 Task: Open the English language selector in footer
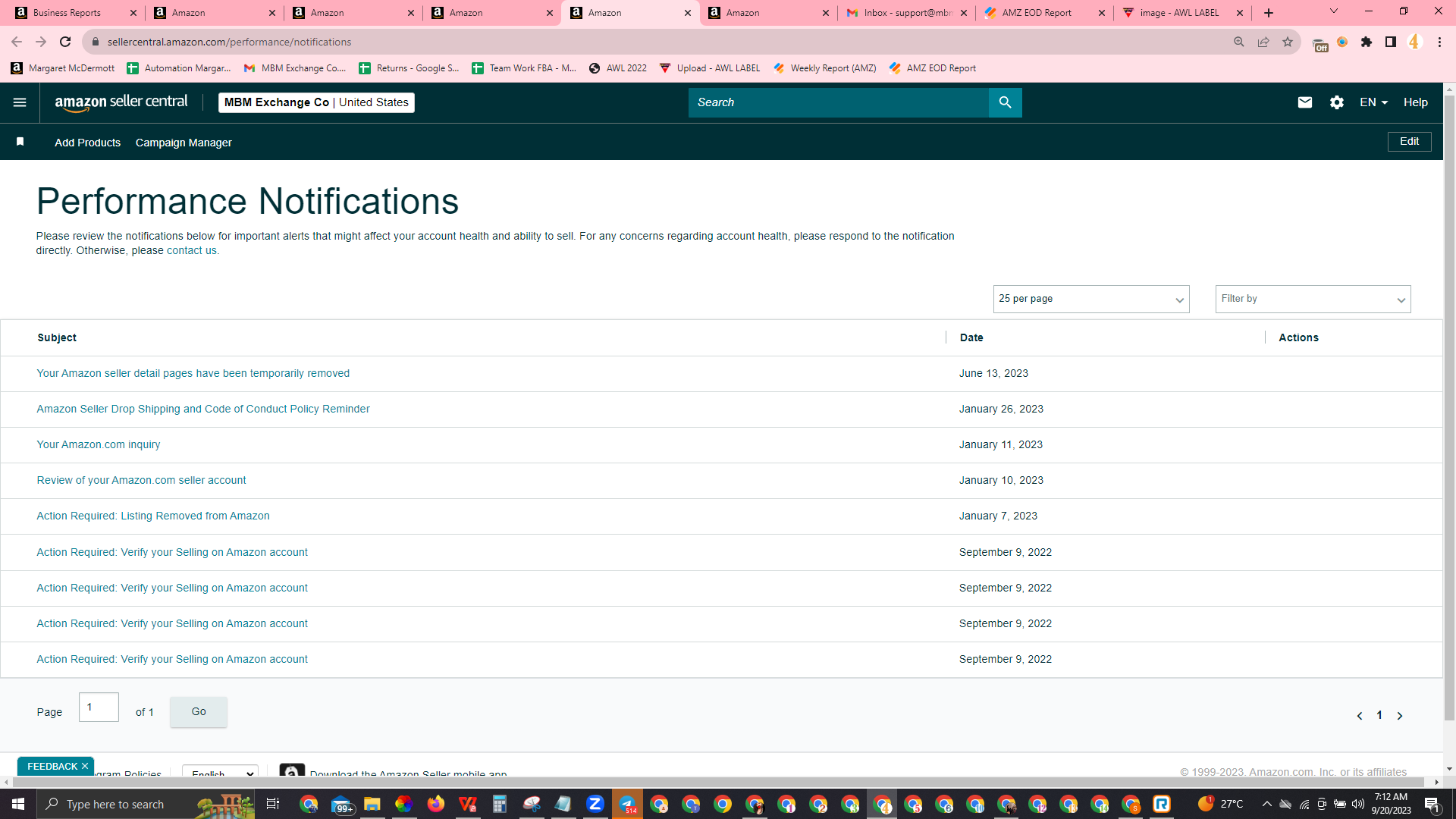[220, 773]
